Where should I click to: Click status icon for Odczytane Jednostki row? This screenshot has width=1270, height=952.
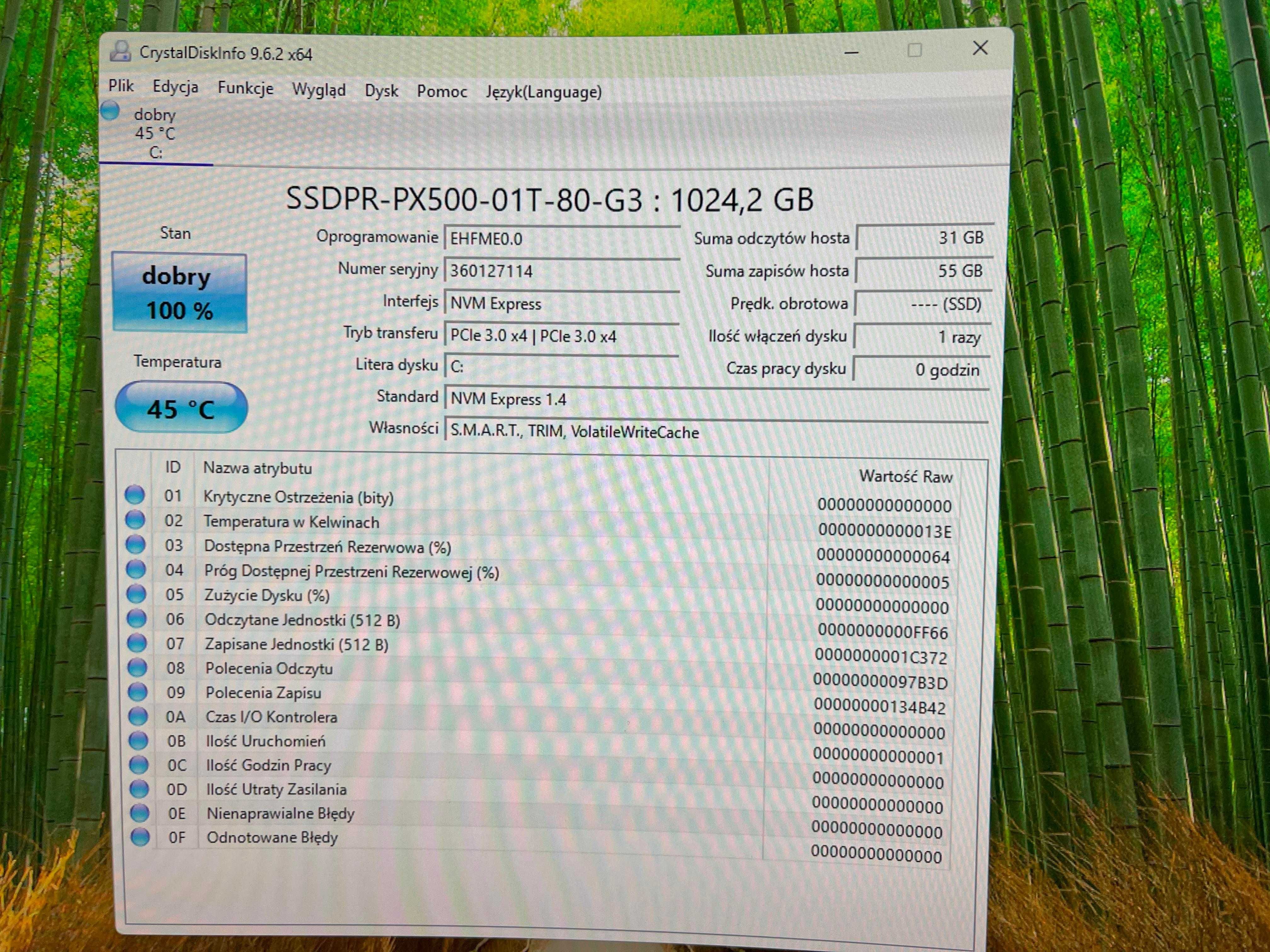point(137,618)
